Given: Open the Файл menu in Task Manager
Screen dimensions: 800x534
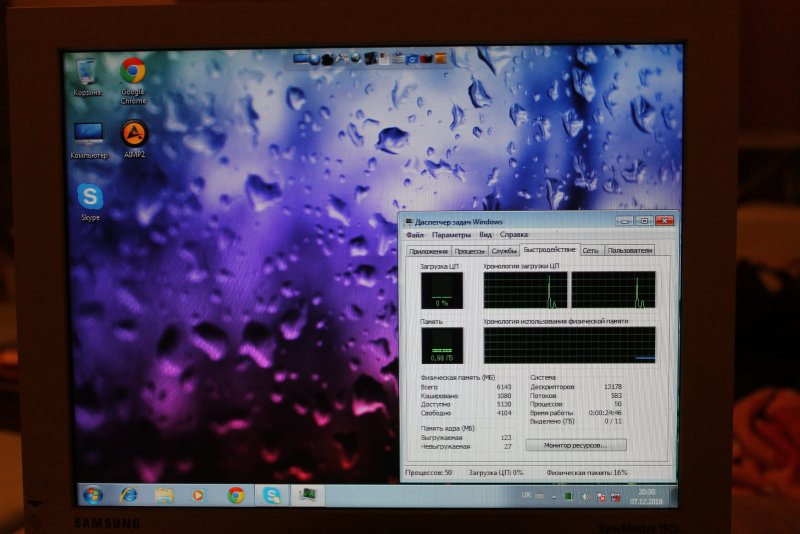Looking at the screenshot, I should pos(415,234).
